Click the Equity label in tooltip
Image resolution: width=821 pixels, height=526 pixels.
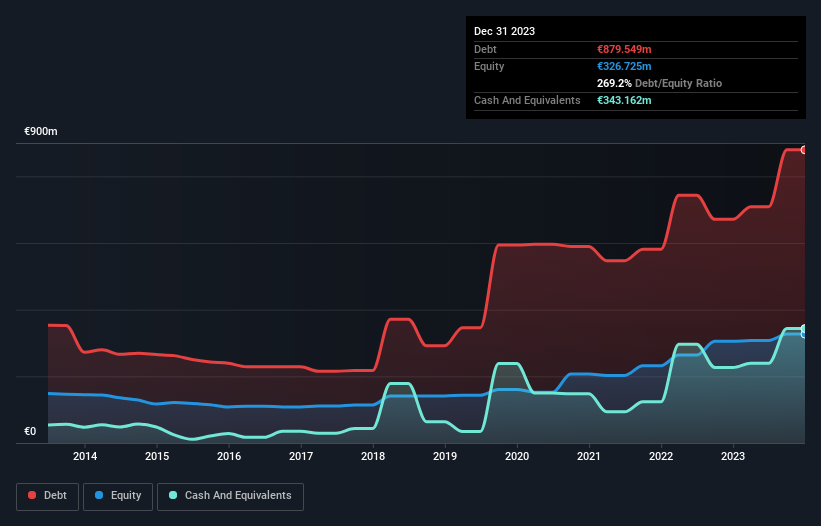[x=489, y=66]
